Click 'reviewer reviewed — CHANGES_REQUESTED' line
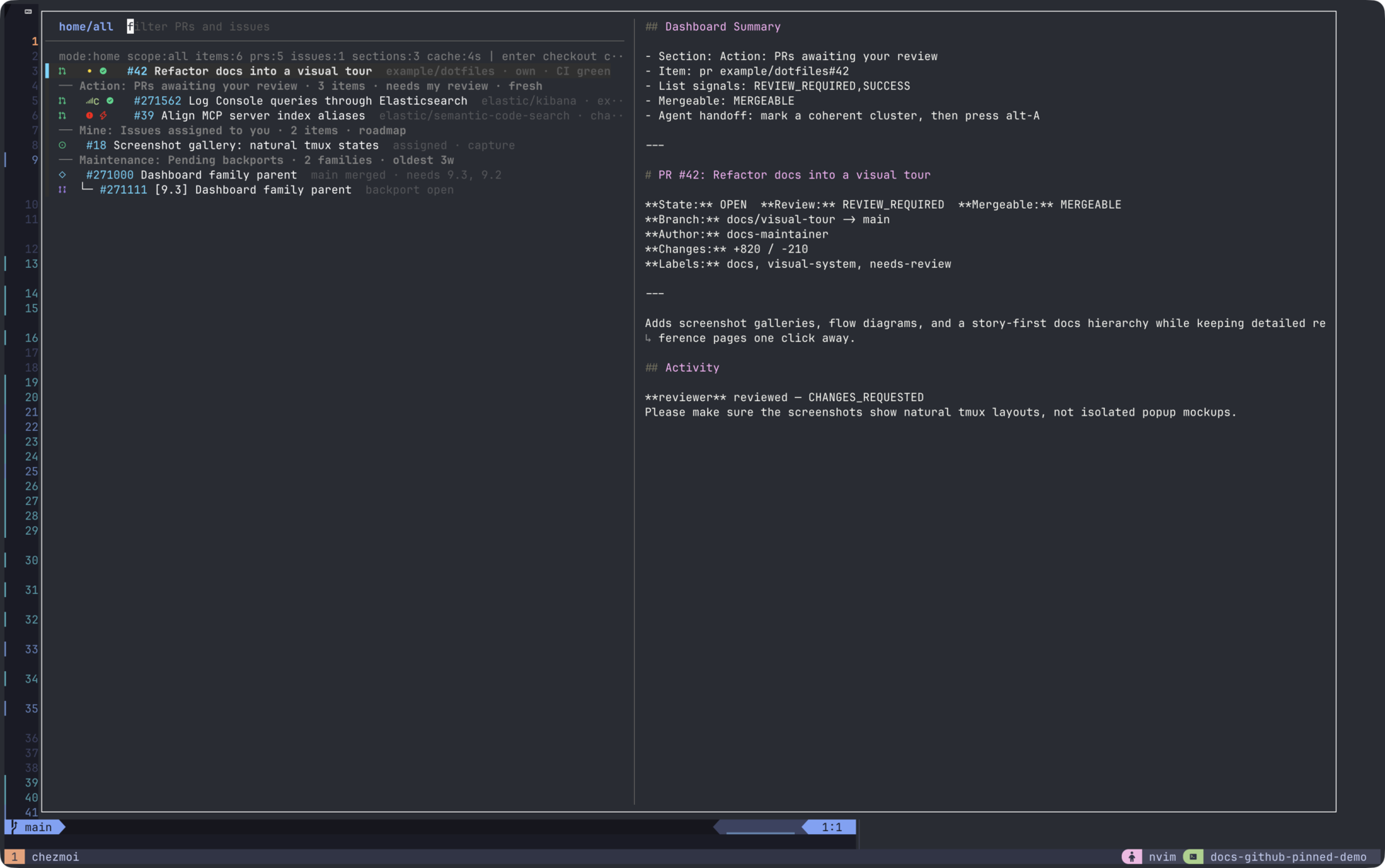This screenshot has width=1385, height=868. point(784,398)
